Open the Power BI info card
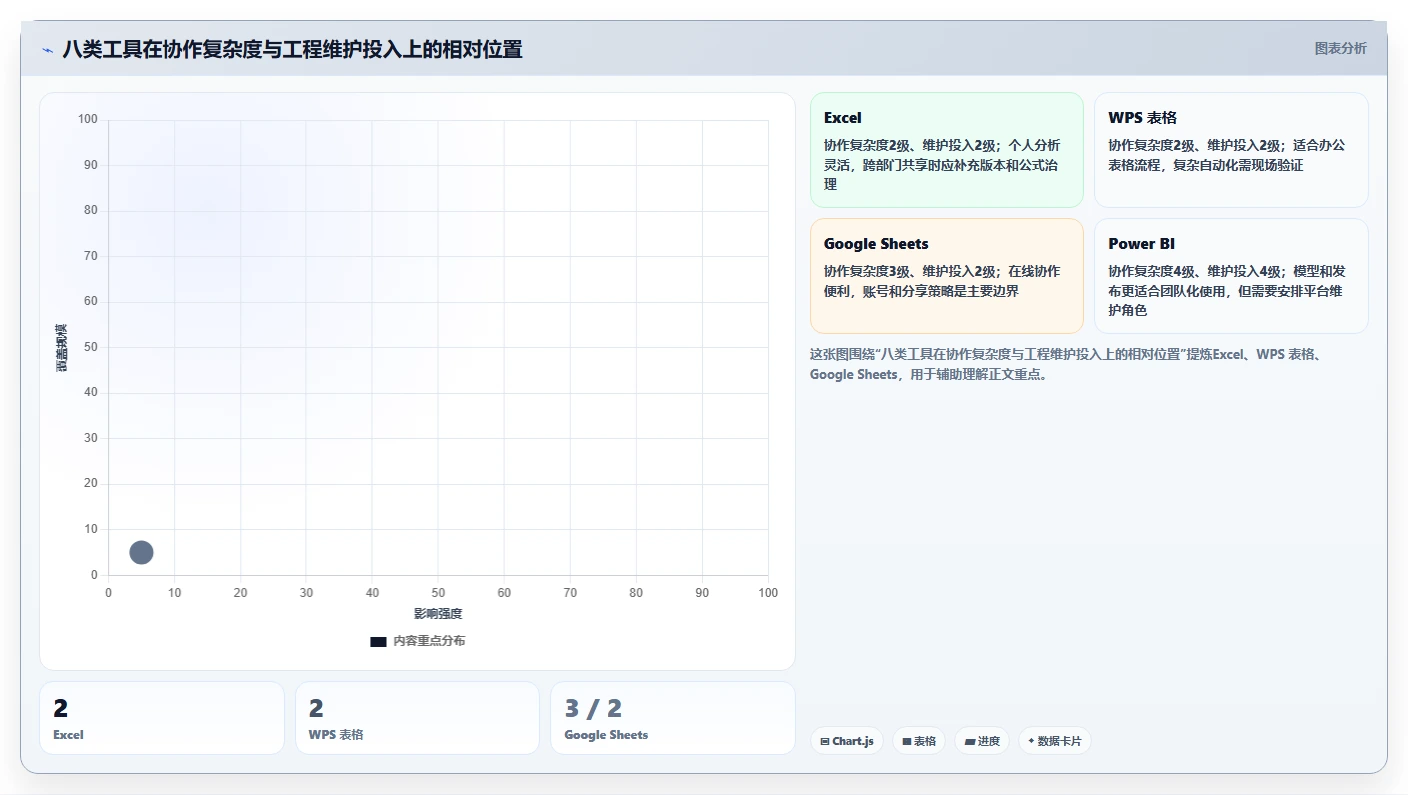1408x795 pixels. (1231, 276)
